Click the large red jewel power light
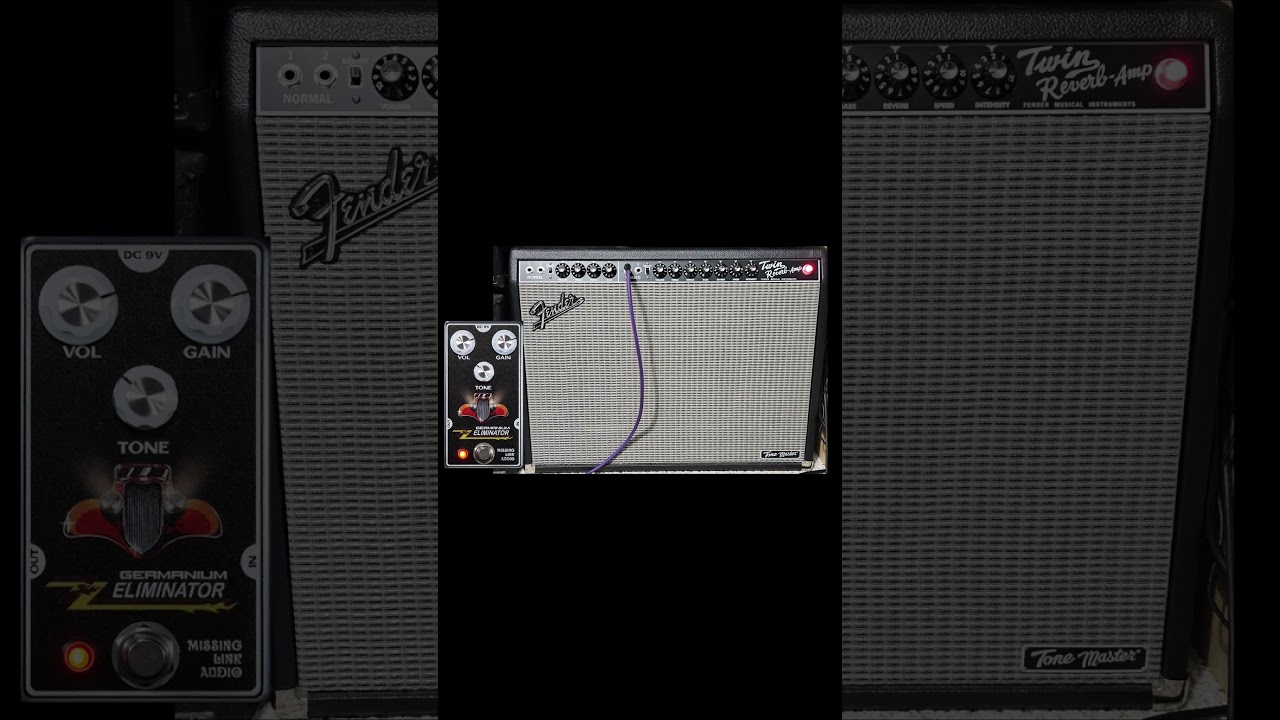Image resolution: width=1280 pixels, height=720 pixels. [x=1172, y=73]
